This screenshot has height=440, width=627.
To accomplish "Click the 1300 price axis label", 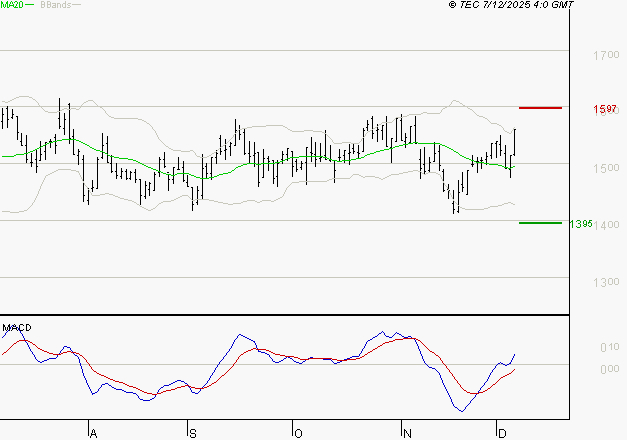I will click(606, 282).
